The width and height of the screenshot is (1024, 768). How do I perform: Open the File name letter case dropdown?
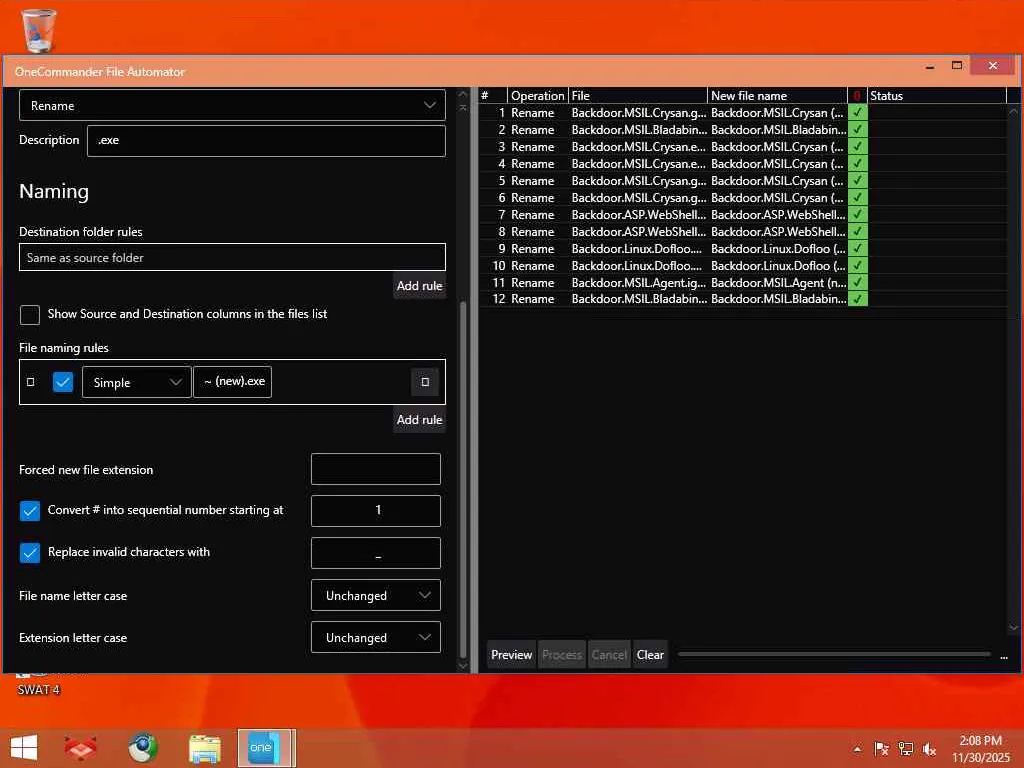pos(376,595)
